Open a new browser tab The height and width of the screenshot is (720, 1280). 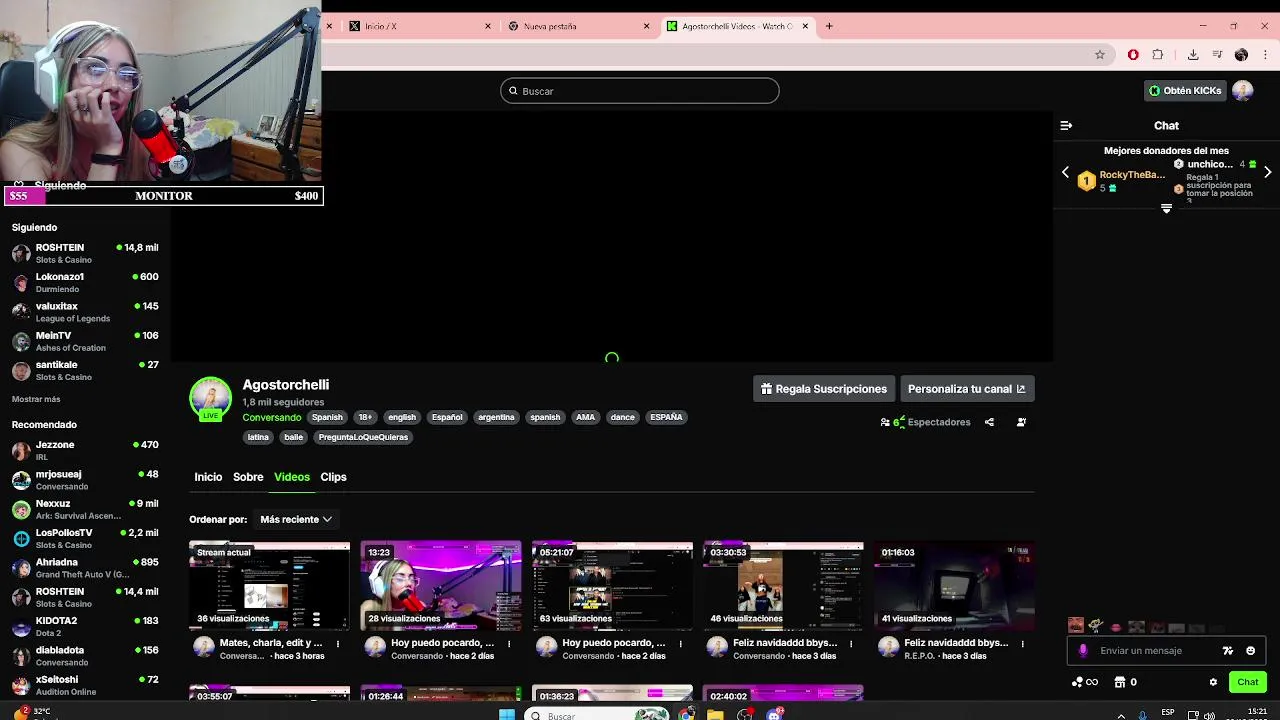(829, 26)
